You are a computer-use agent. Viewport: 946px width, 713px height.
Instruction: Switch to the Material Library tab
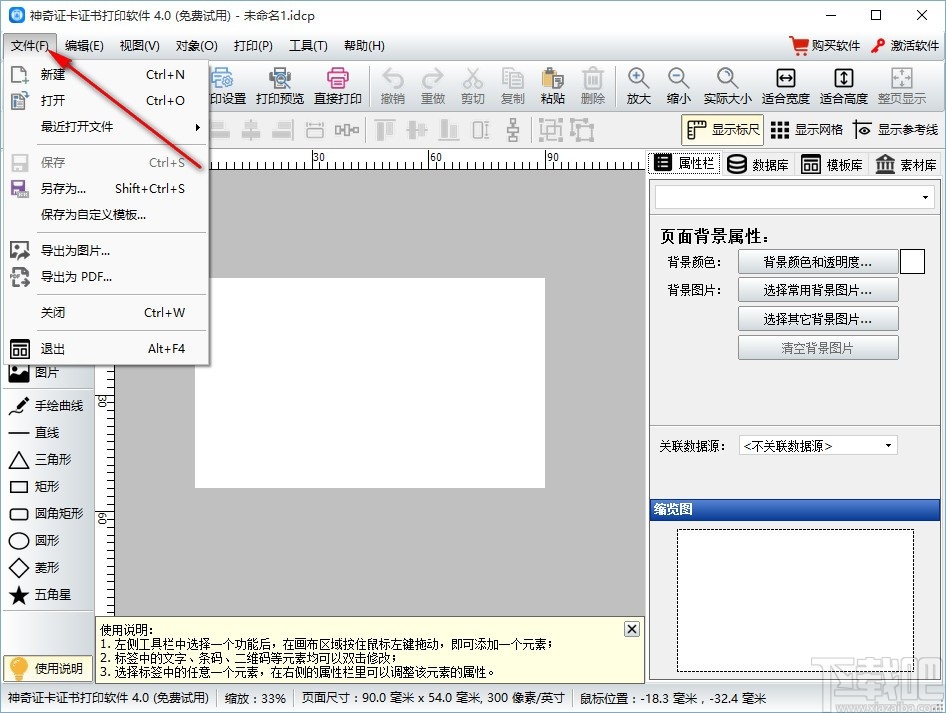[906, 164]
